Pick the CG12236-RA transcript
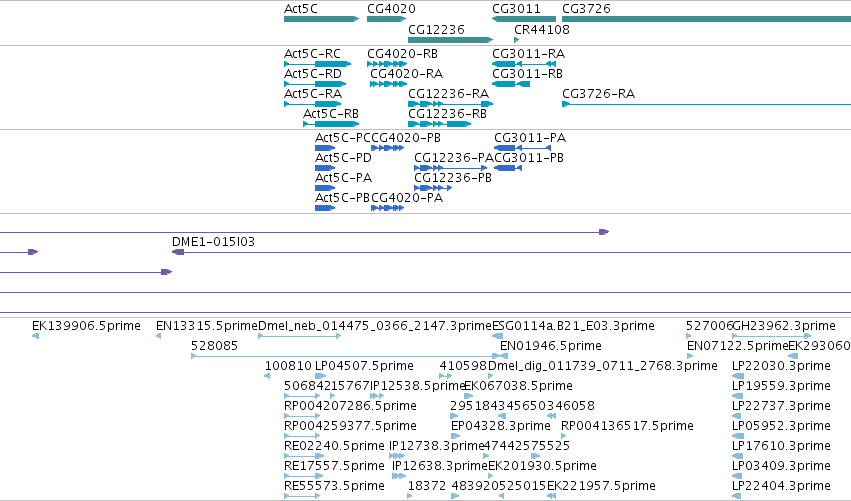The width and height of the screenshot is (851, 501). coord(450,104)
